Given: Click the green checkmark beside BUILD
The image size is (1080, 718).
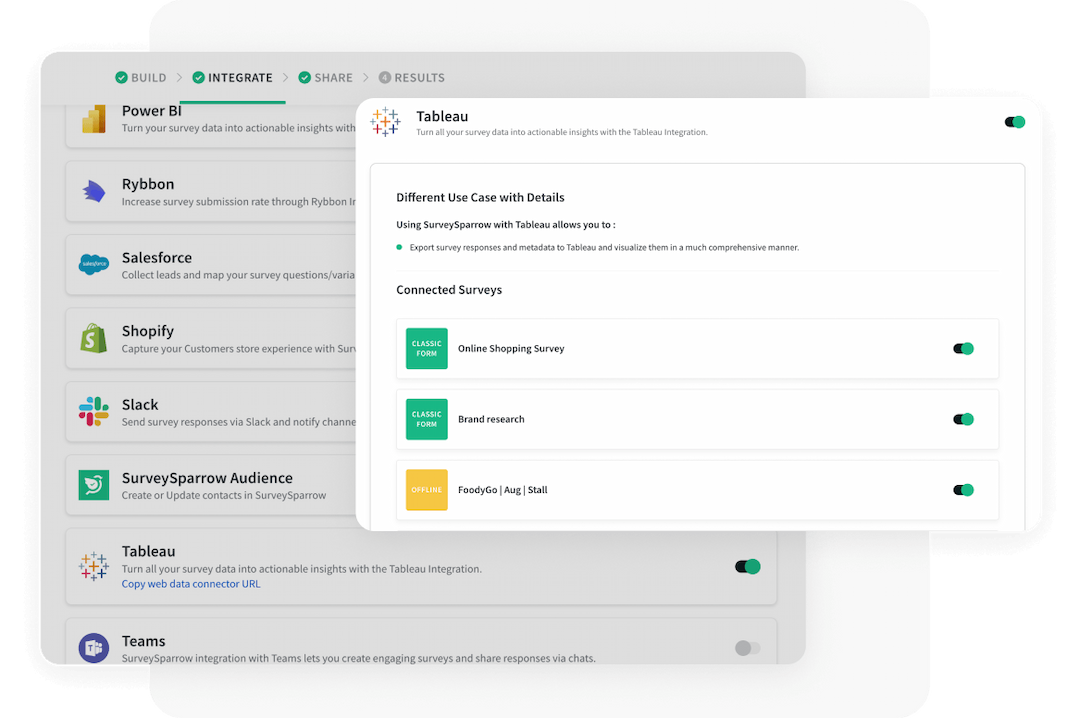Looking at the screenshot, I should (x=121, y=77).
